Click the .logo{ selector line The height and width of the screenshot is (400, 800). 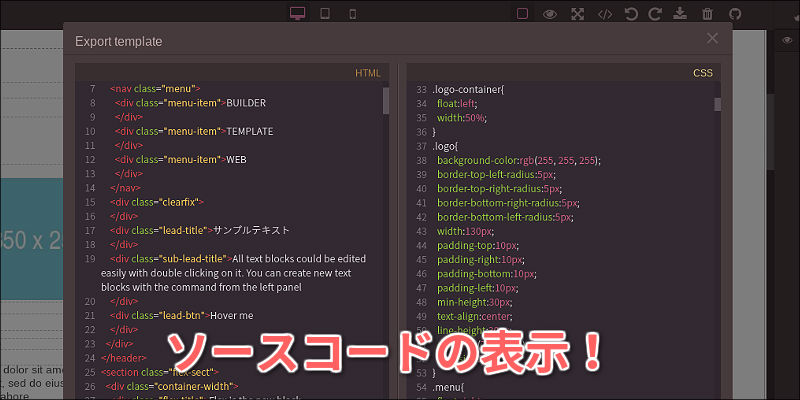point(445,146)
